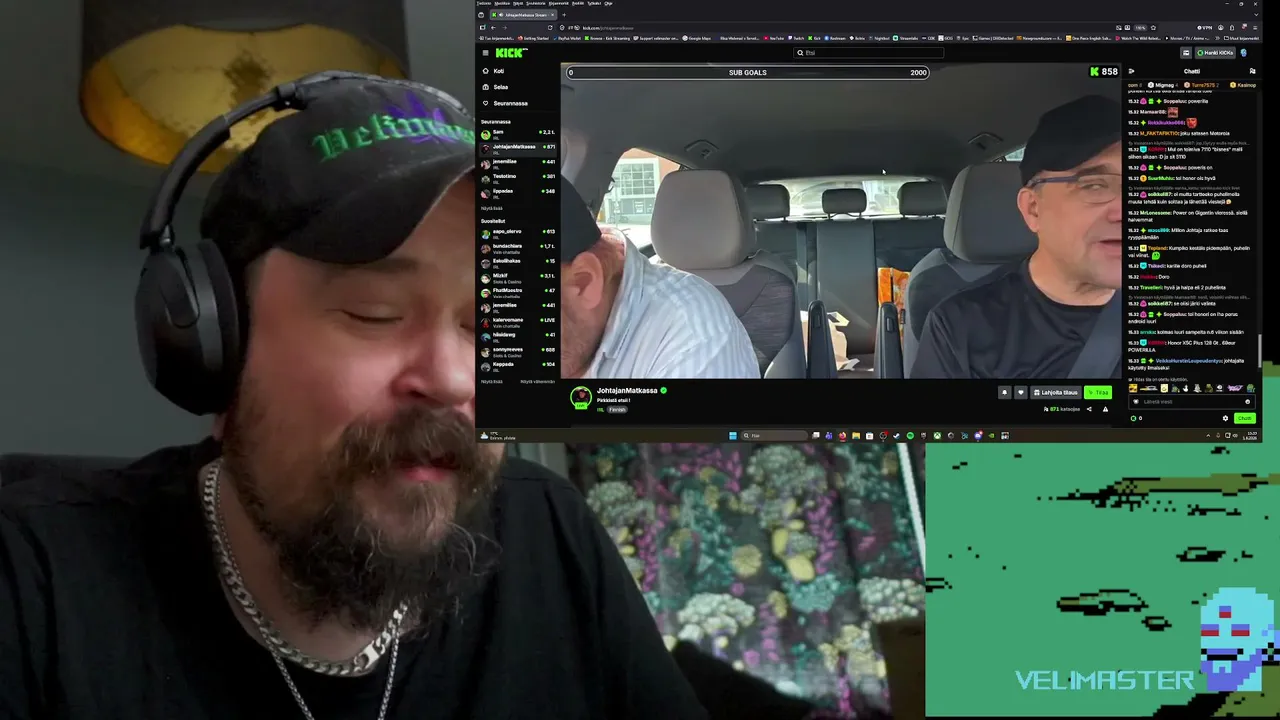Open sonnymeves recommended channel
Screen dimensions: 1280x720
tap(517, 350)
